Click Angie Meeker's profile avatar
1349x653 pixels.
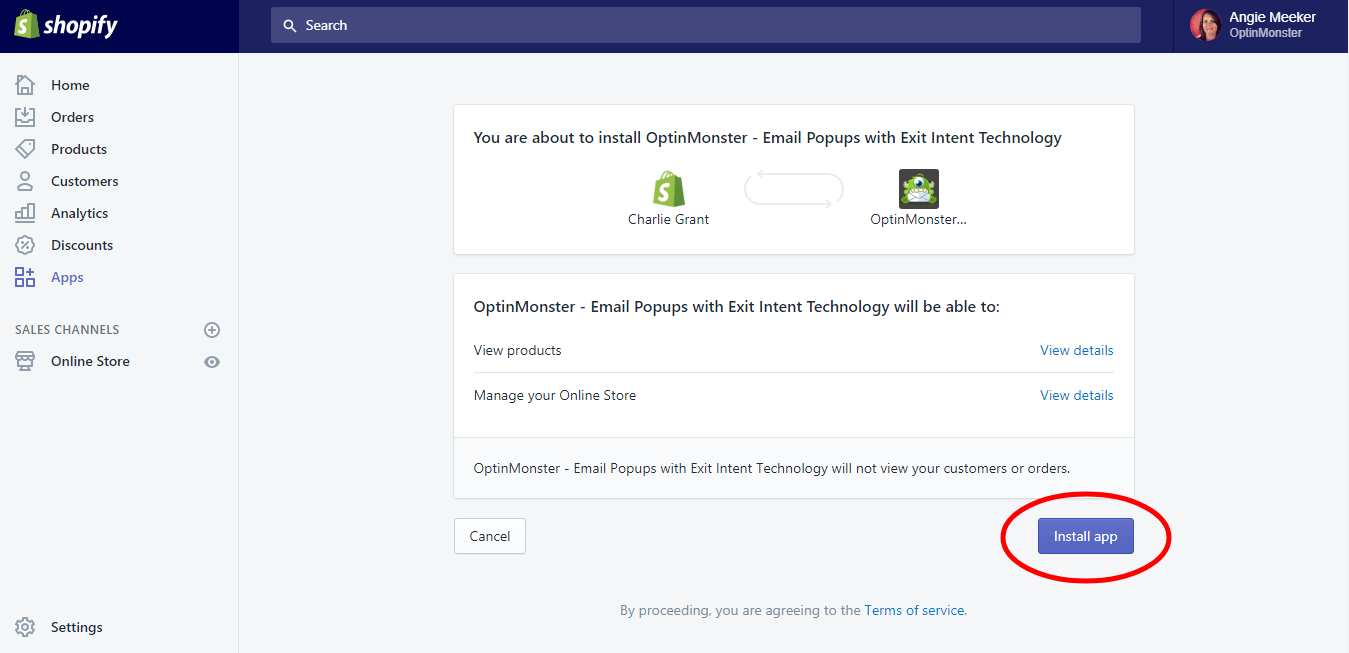(x=1205, y=25)
